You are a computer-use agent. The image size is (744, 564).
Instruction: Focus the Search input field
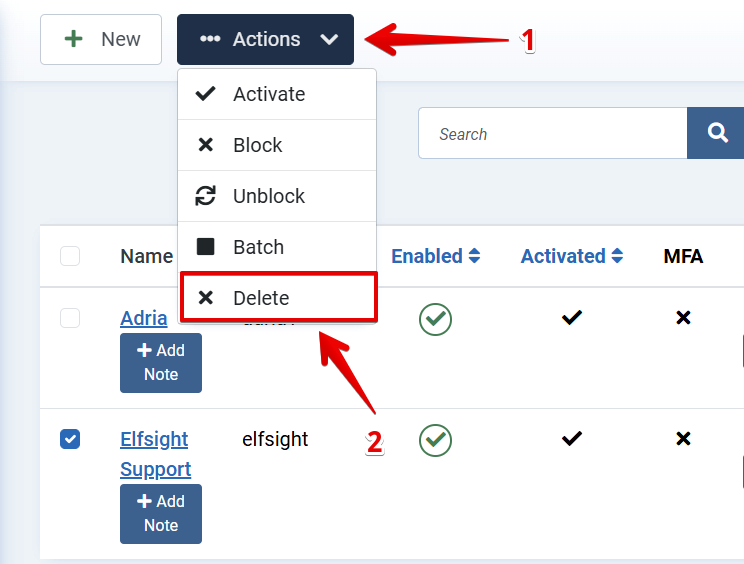pos(552,133)
